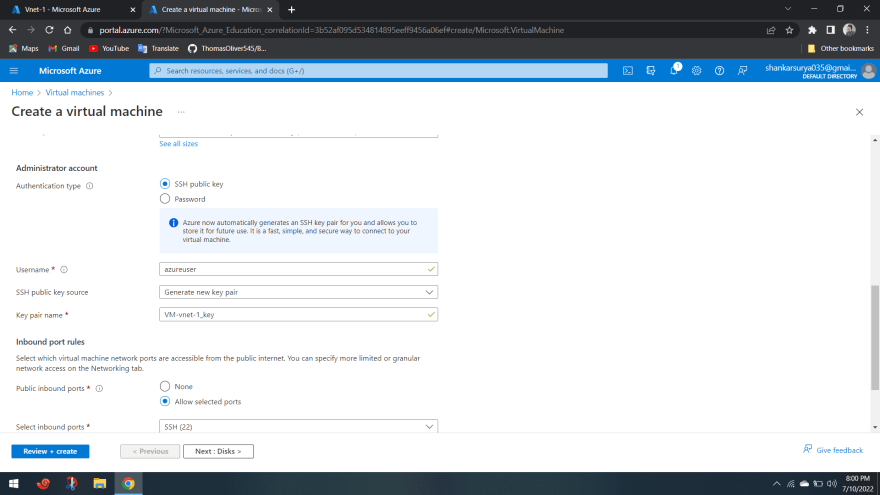The image size is (880, 495).
Task: Open File Explorer from the taskbar
Action: pyautogui.click(x=100, y=484)
